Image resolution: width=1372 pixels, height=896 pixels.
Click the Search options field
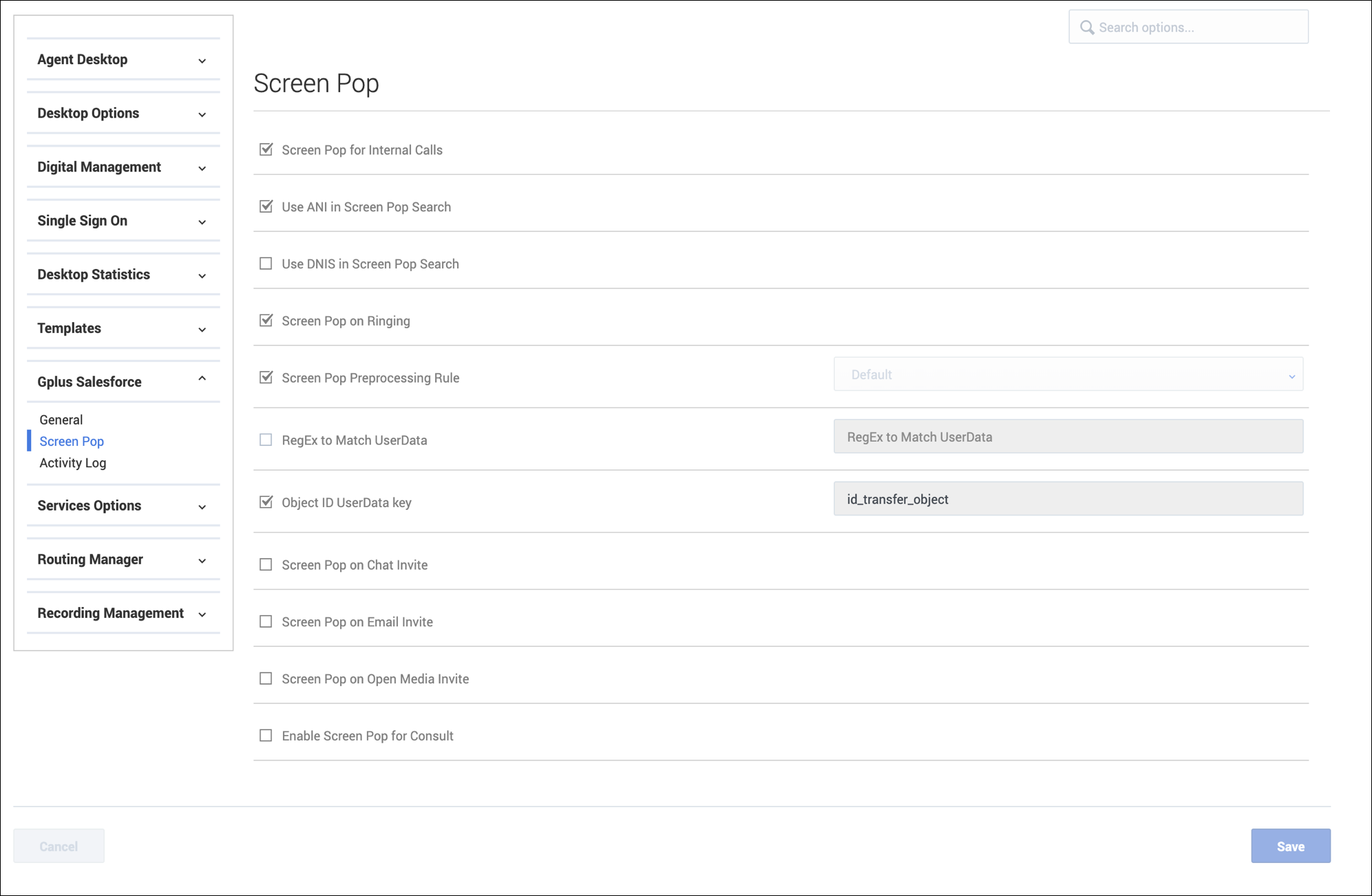1198,28
